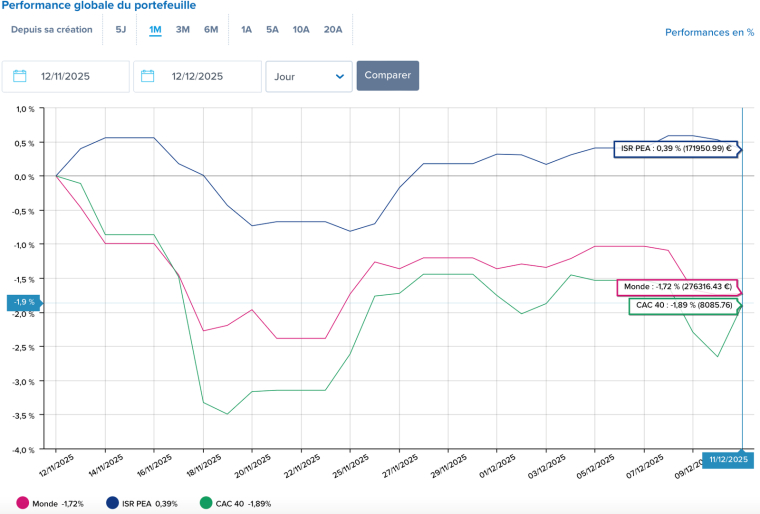Choose the 1A time range
This screenshot has width=760, height=514.
pyautogui.click(x=246, y=29)
